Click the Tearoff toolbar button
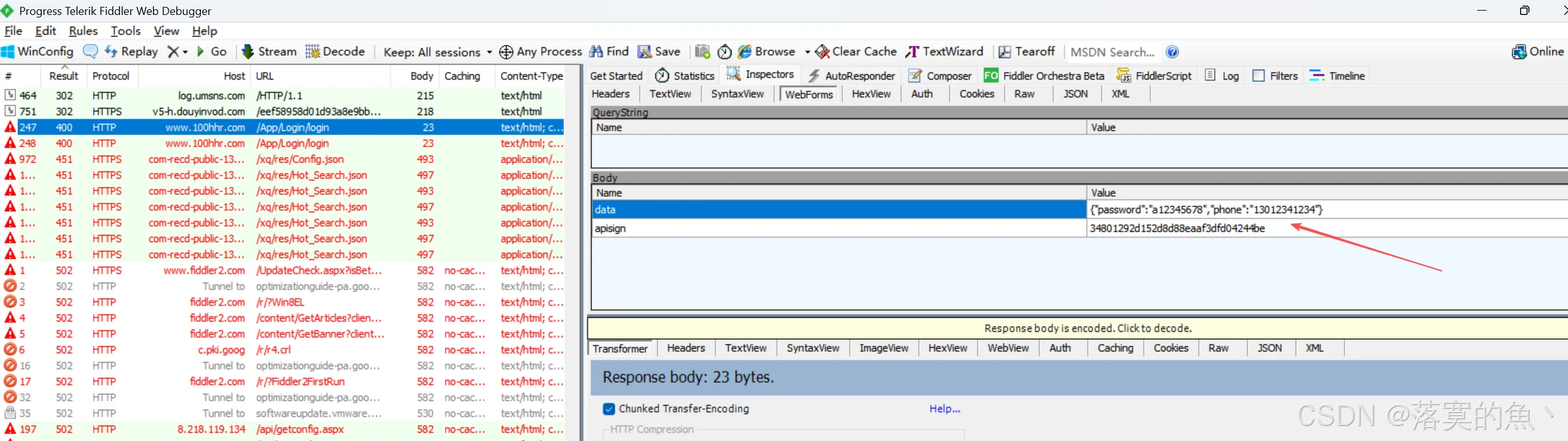Screen dimensions: 1568x441 coord(1027,52)
